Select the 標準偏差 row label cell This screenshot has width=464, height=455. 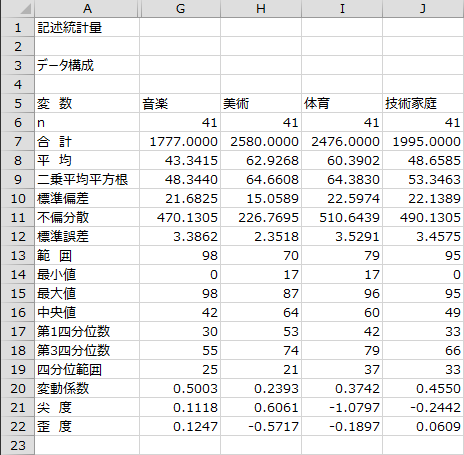pyautogui.click(x=87, y=198)
